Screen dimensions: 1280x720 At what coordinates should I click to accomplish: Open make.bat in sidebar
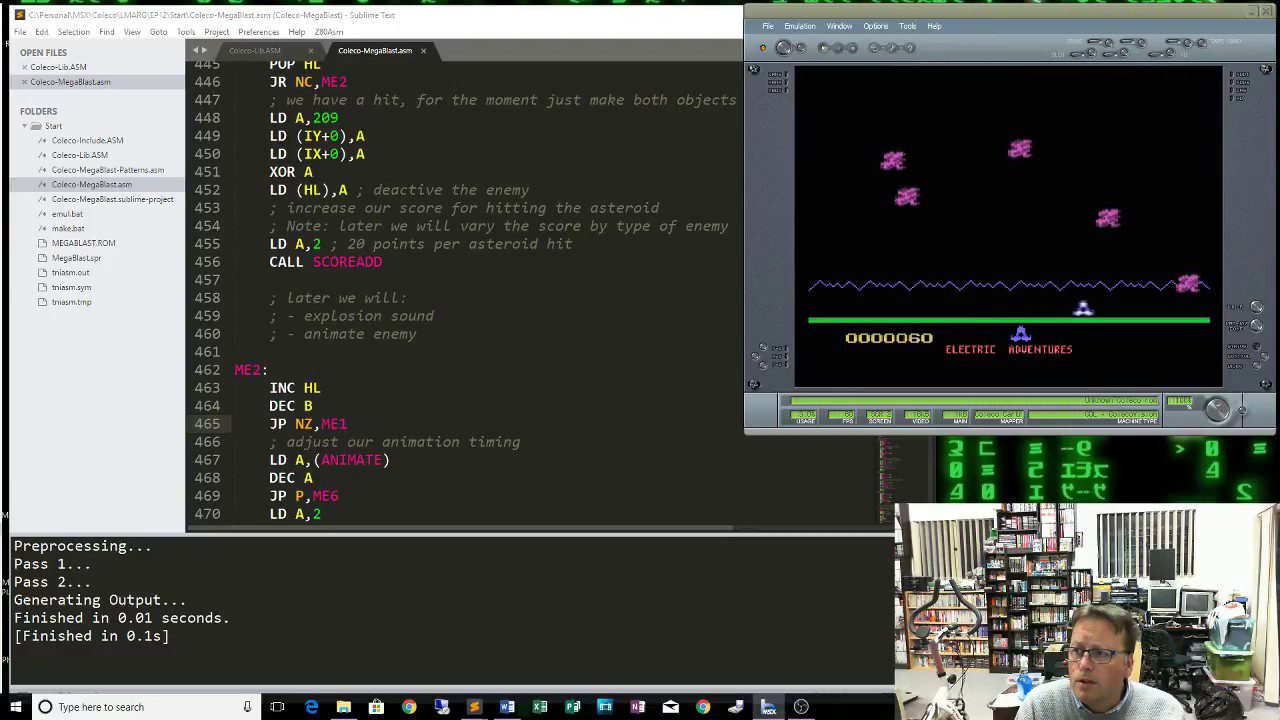coord(68,228)
